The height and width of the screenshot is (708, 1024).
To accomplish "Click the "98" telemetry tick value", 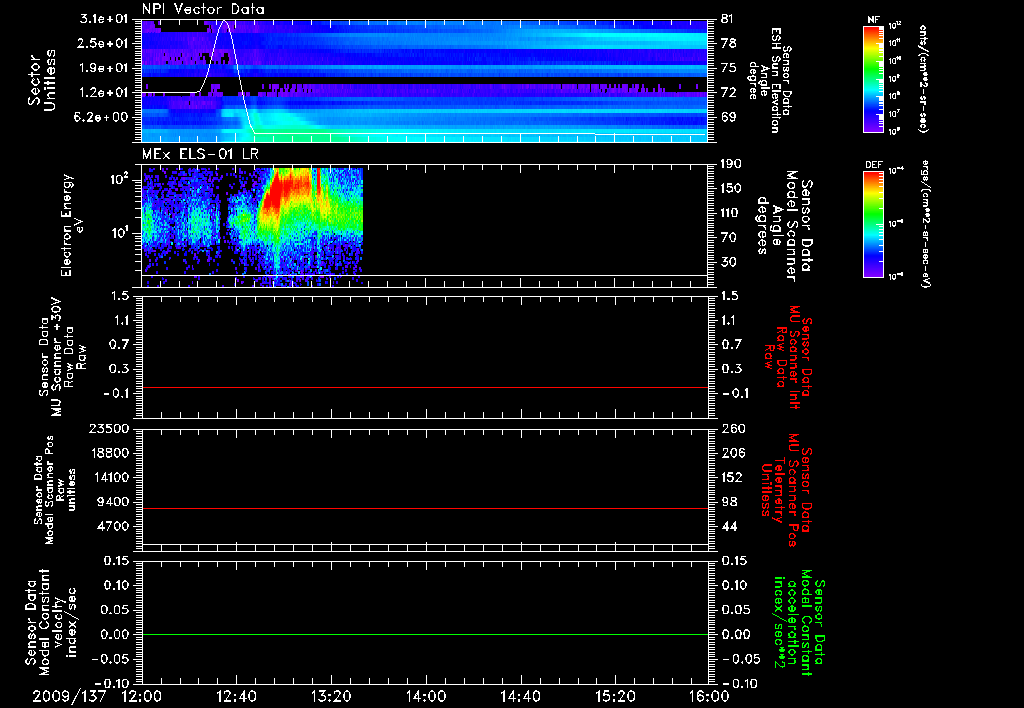I will click(x=729, y=502).
